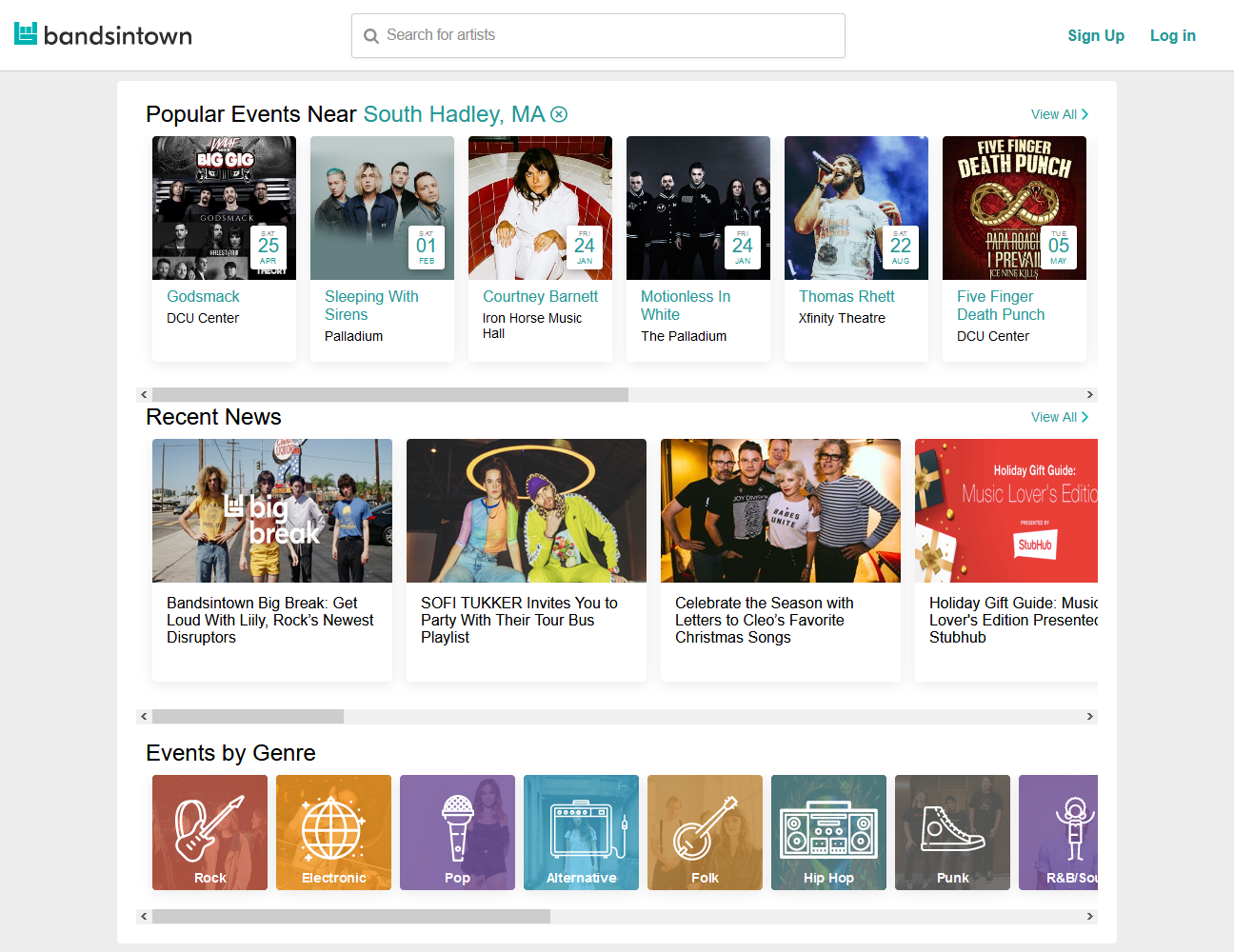Click right arrow of Recent News scrollbar
The width and height of the screenshot is (1234, 952).
pyautogui.click(x=1090, y=716)
